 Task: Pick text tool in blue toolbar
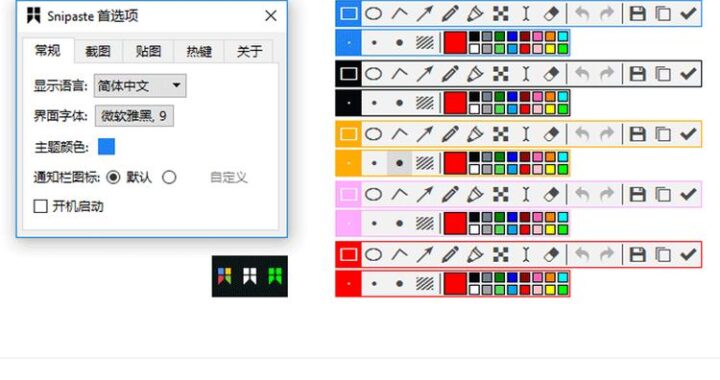[526, 13]
